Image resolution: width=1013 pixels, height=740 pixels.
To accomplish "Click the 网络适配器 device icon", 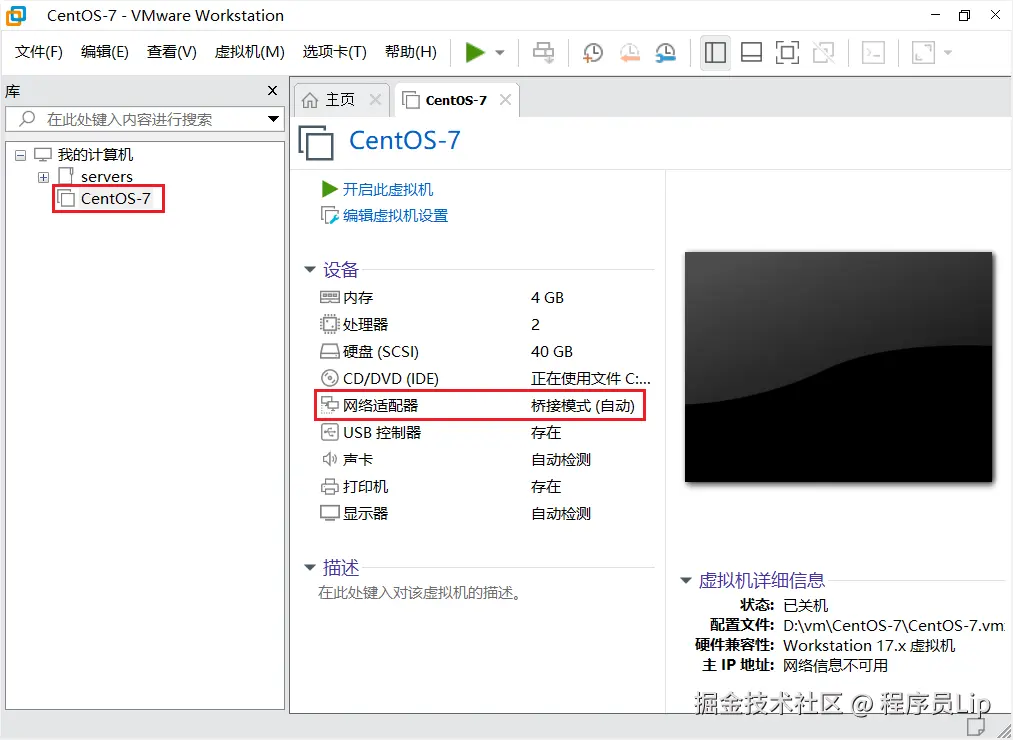I will (330, 405).
